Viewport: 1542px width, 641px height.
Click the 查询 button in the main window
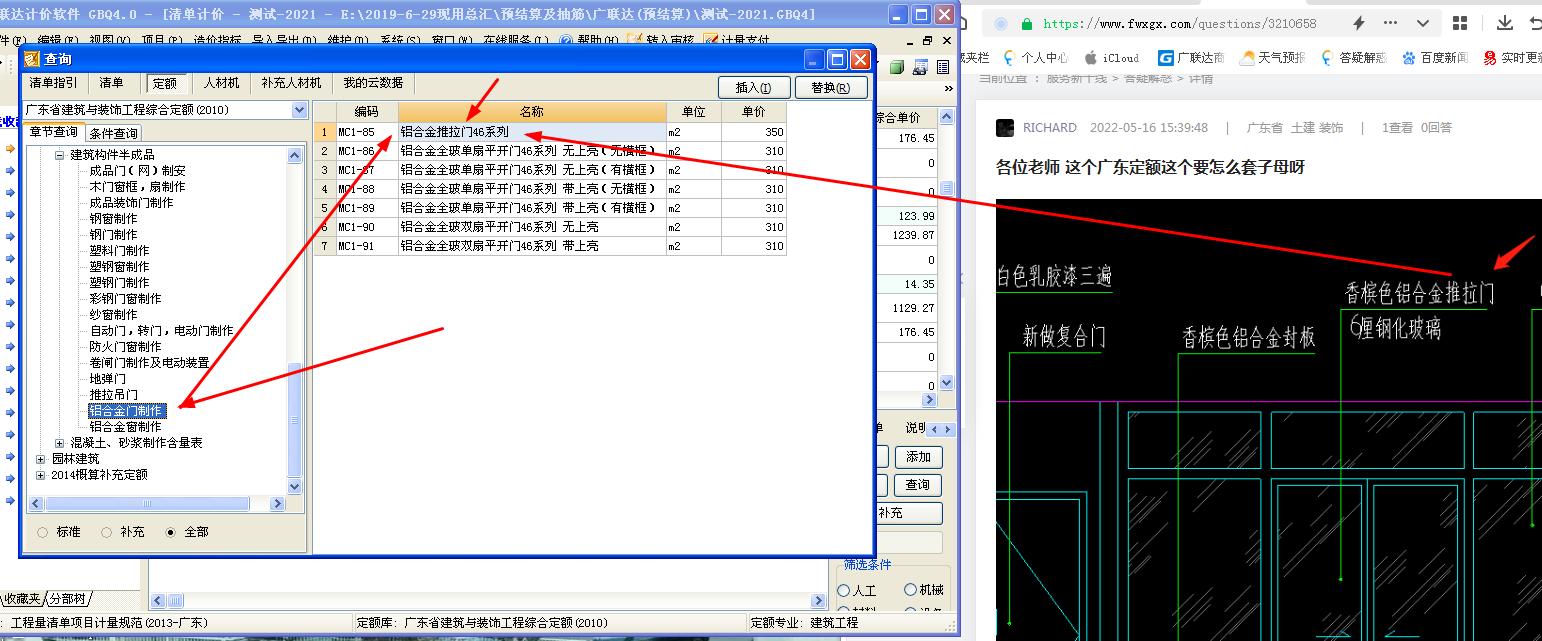coord(918,485)
